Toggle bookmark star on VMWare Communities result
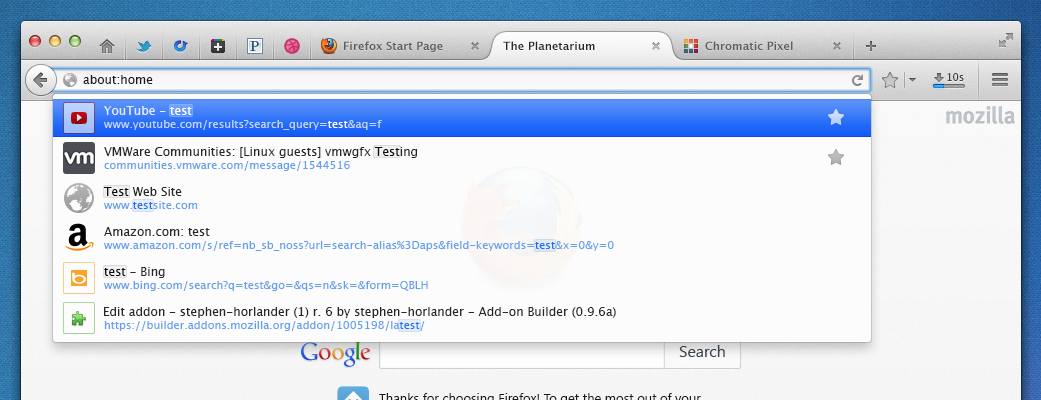Viewport: 1041px width, 400px height. click(836, 157)
